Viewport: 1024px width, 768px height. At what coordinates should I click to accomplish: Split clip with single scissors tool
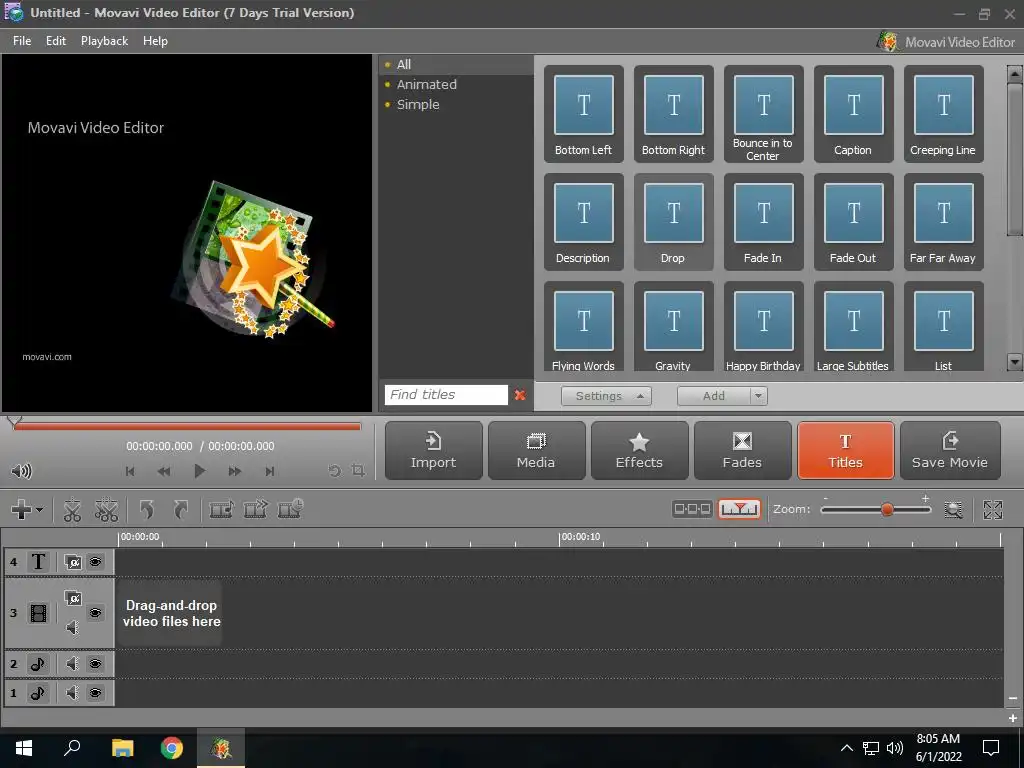pyautogui.click(x=72, y=509)
